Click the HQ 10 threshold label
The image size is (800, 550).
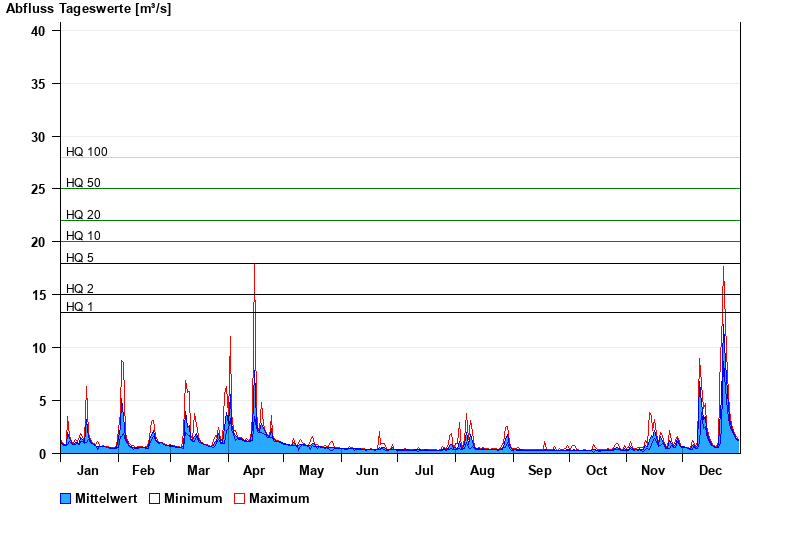pyautogui.click(x=83, y=236)
